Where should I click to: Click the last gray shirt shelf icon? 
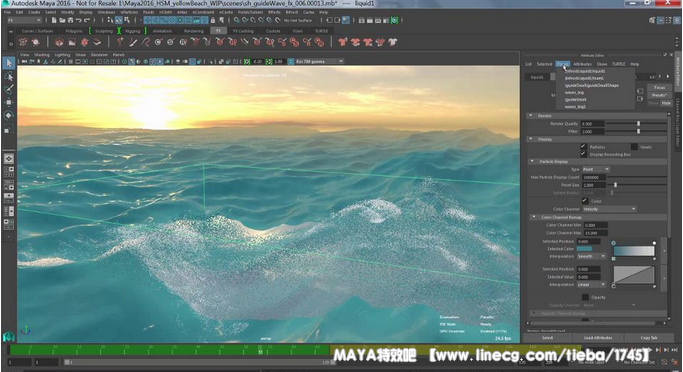click(392, 42)
